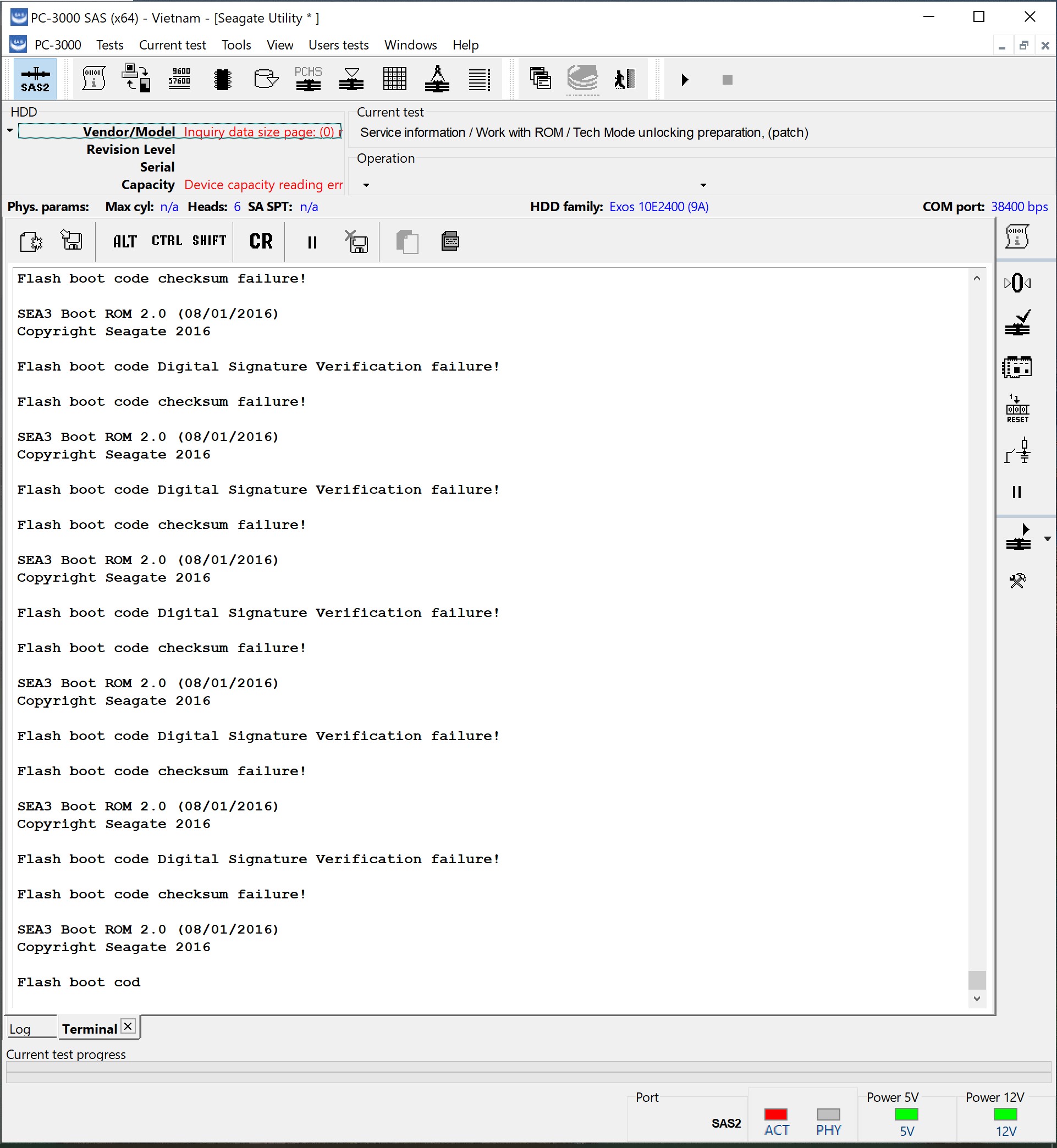Open the terminal keyboard commands icon
Screen dimensions: 1057x1148
450,241
